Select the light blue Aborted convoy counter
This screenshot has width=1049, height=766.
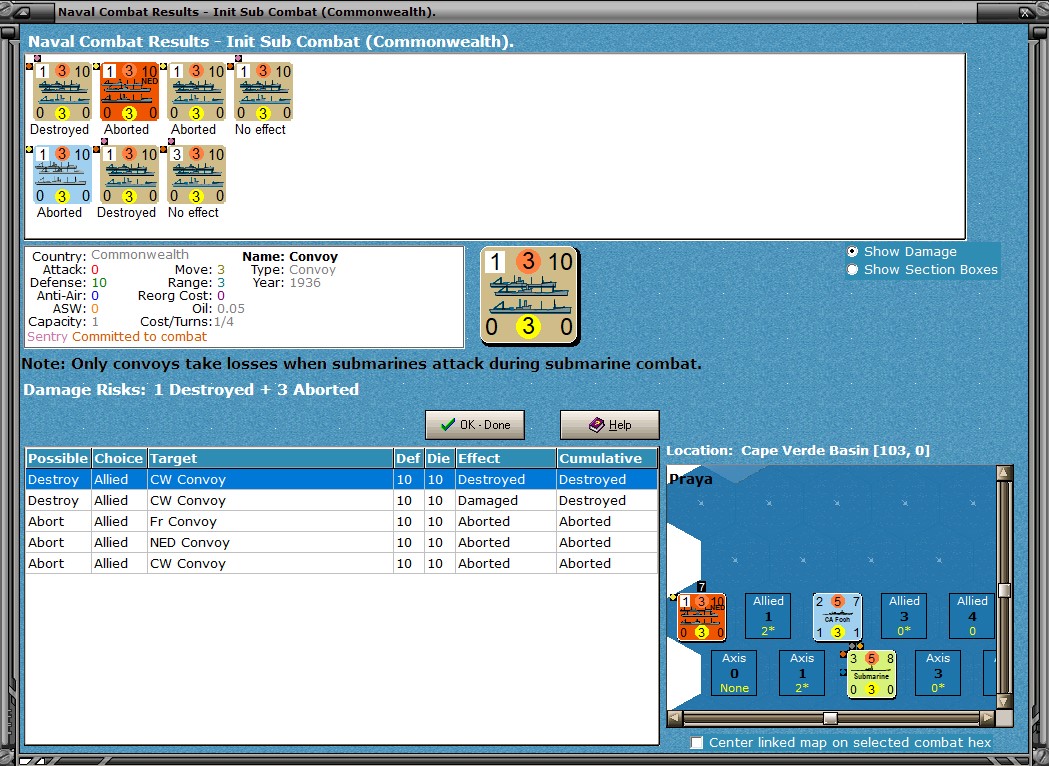click(x=62, y=175)
